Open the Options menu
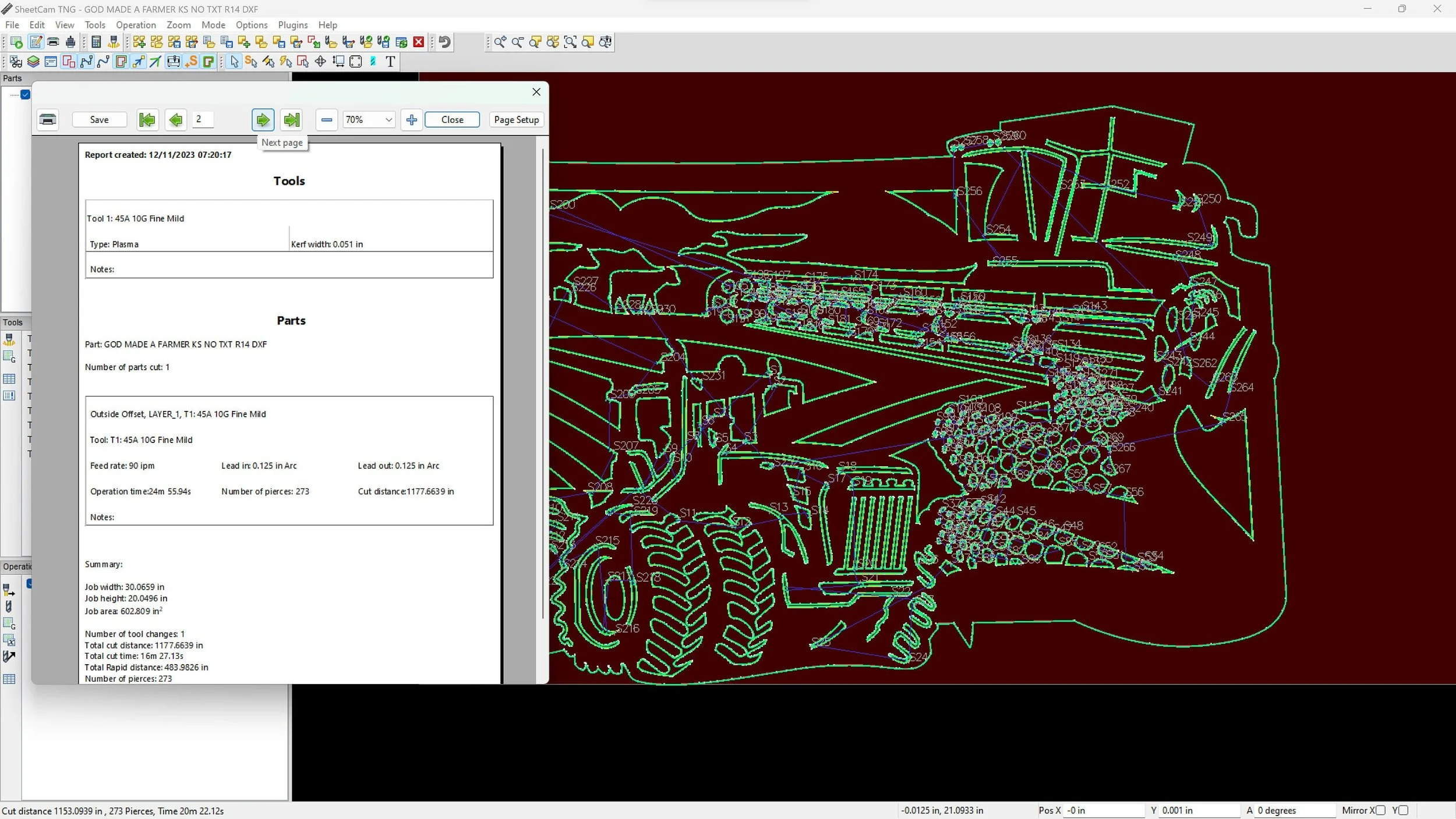Viewport: 1456px width, 819px height. 252,25
